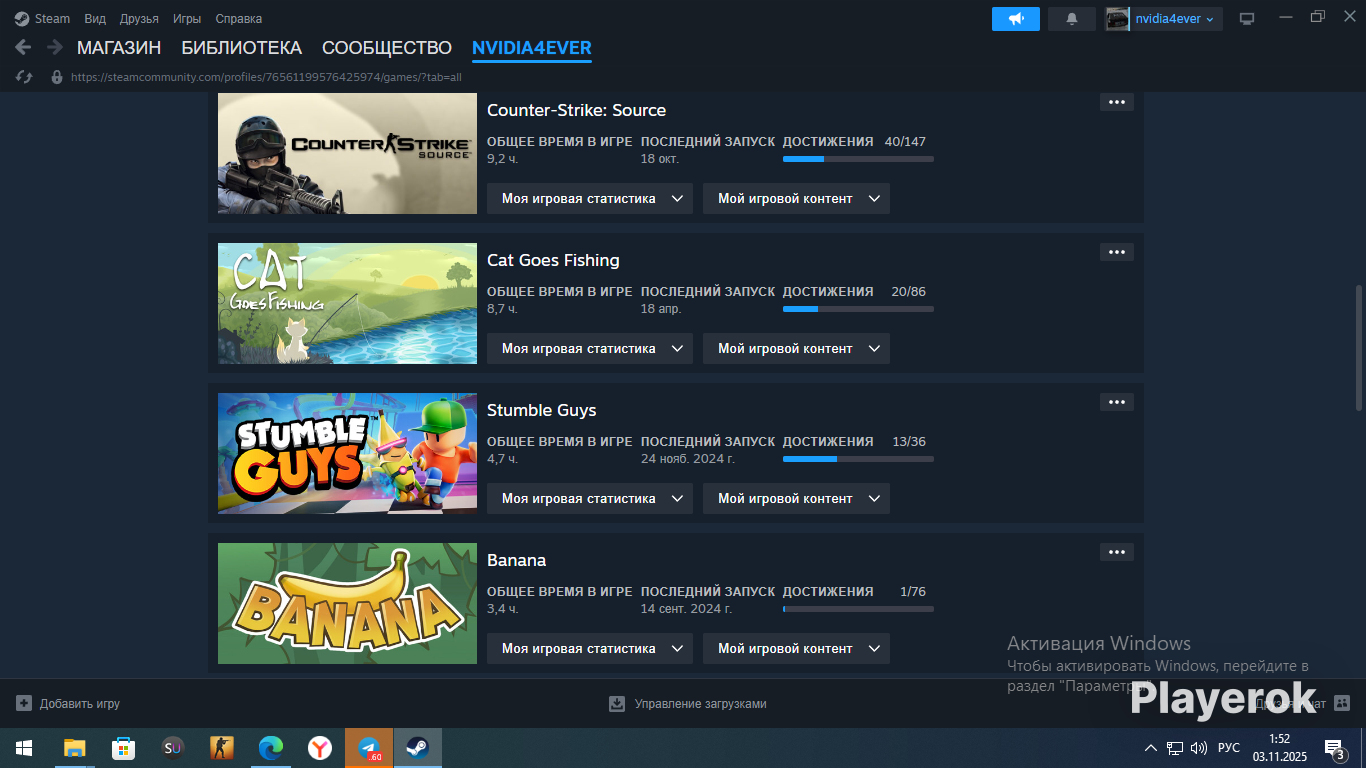Open the СООБЩЕСТВО tab

(x=387, y=48)
